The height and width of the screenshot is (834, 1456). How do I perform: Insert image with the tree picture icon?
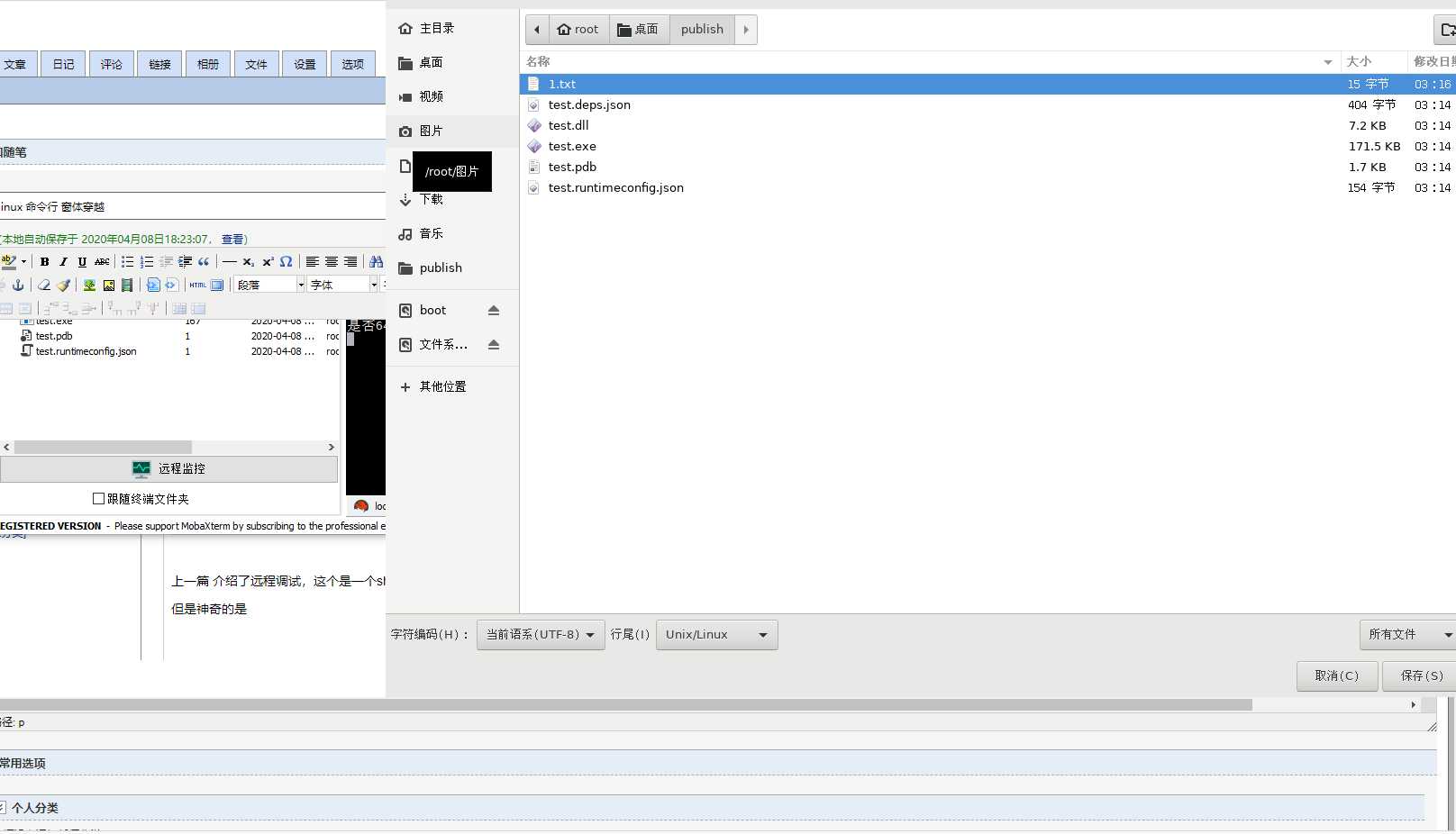click(89, 285)
